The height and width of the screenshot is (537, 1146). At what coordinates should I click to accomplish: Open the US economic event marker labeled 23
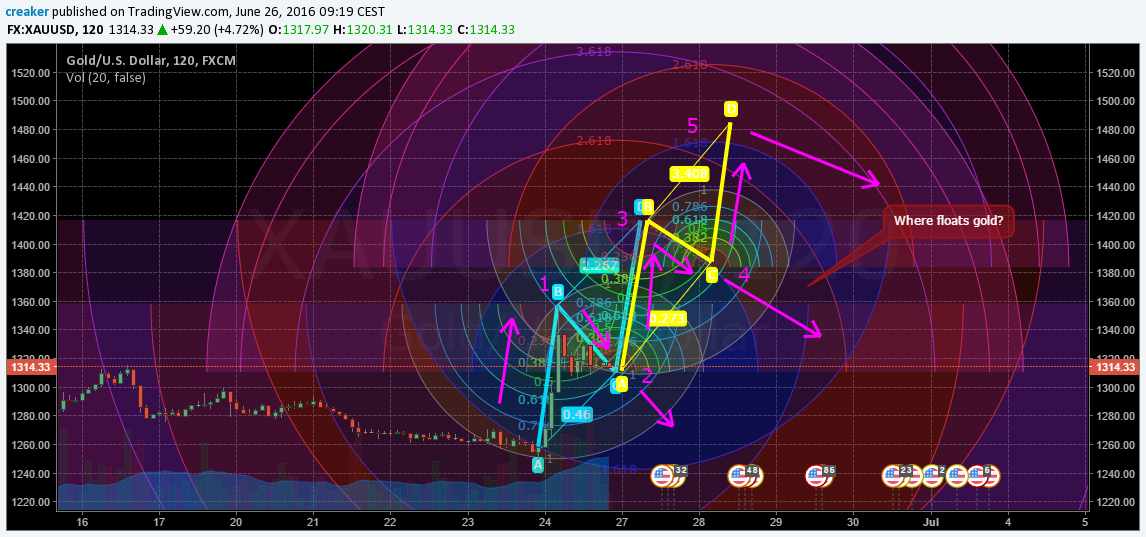tap(898, 476)
